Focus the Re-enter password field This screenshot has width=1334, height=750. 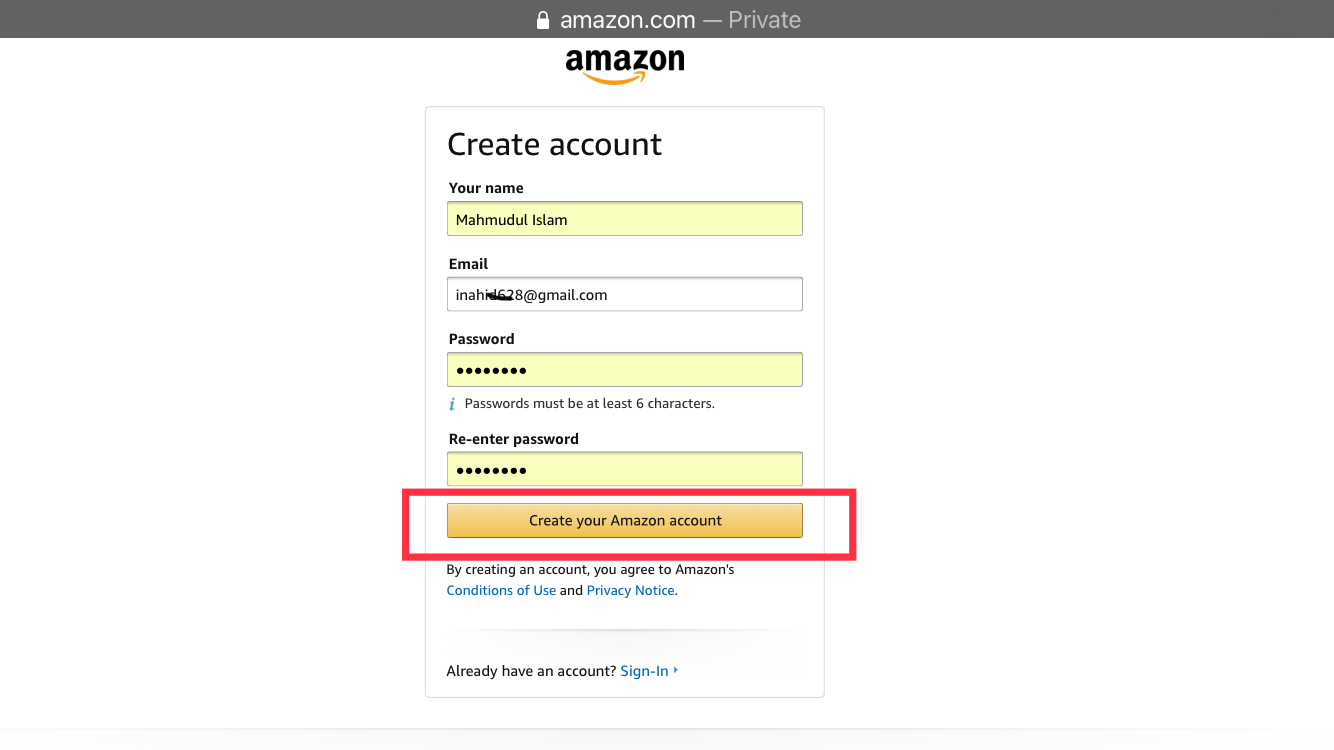[624, 468]
